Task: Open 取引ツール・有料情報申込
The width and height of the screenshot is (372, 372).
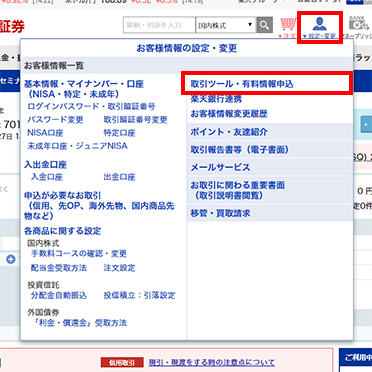Action: click(242, 84)
